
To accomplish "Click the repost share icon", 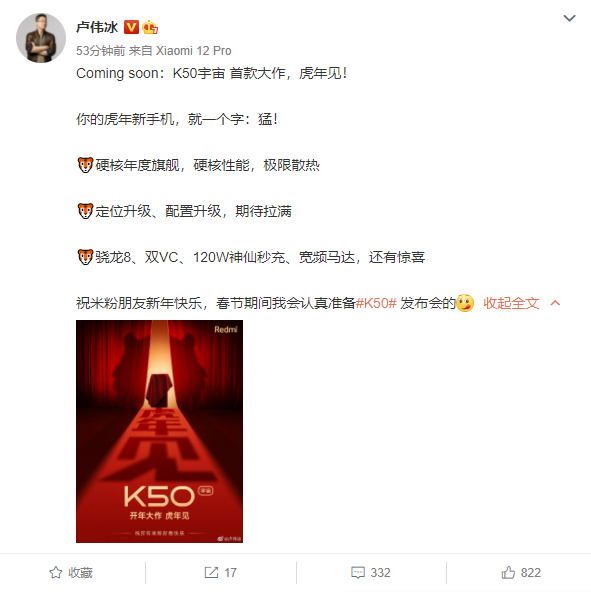I will (211, 572).
